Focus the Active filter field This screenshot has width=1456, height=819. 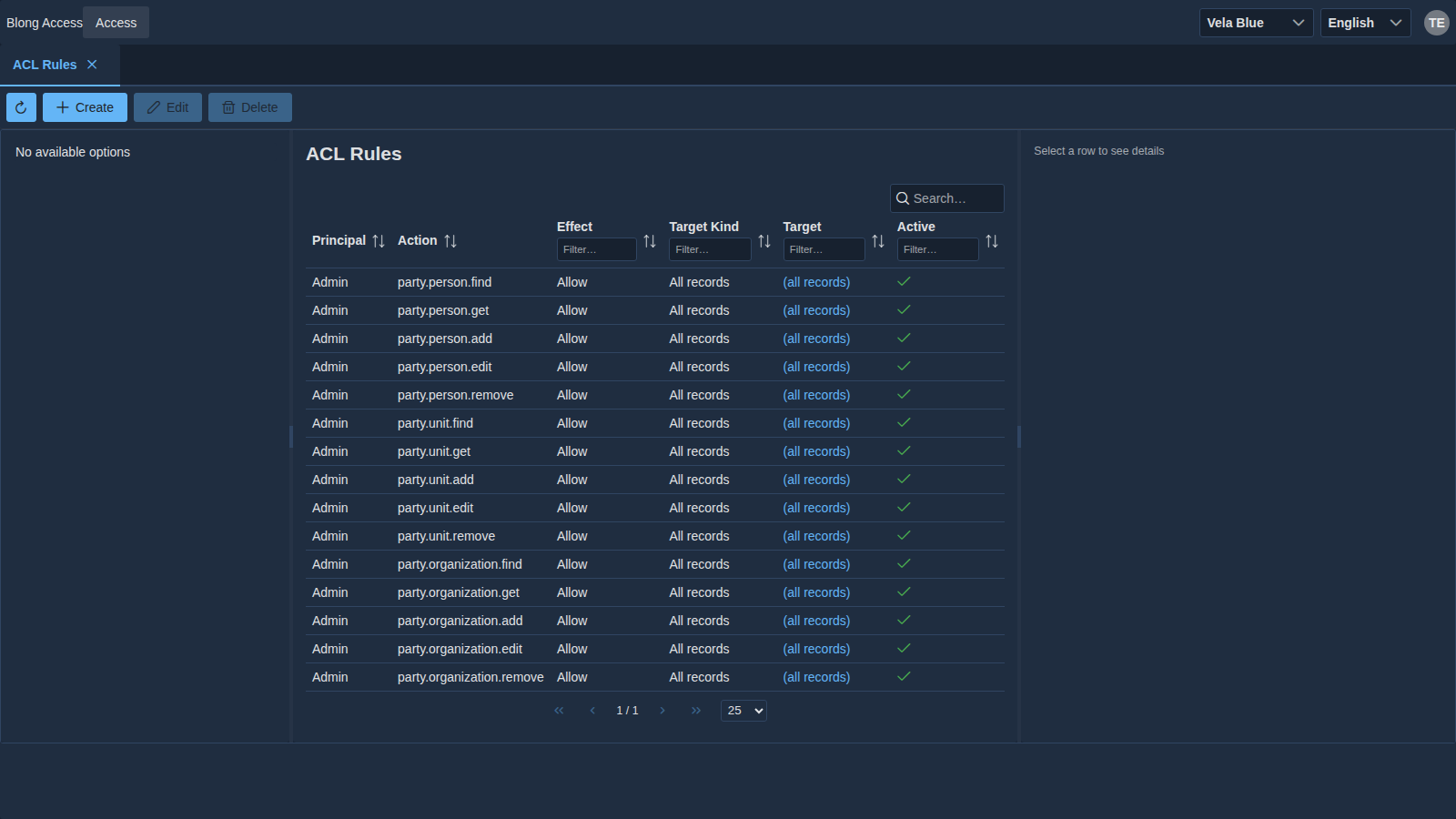(937, 249)
